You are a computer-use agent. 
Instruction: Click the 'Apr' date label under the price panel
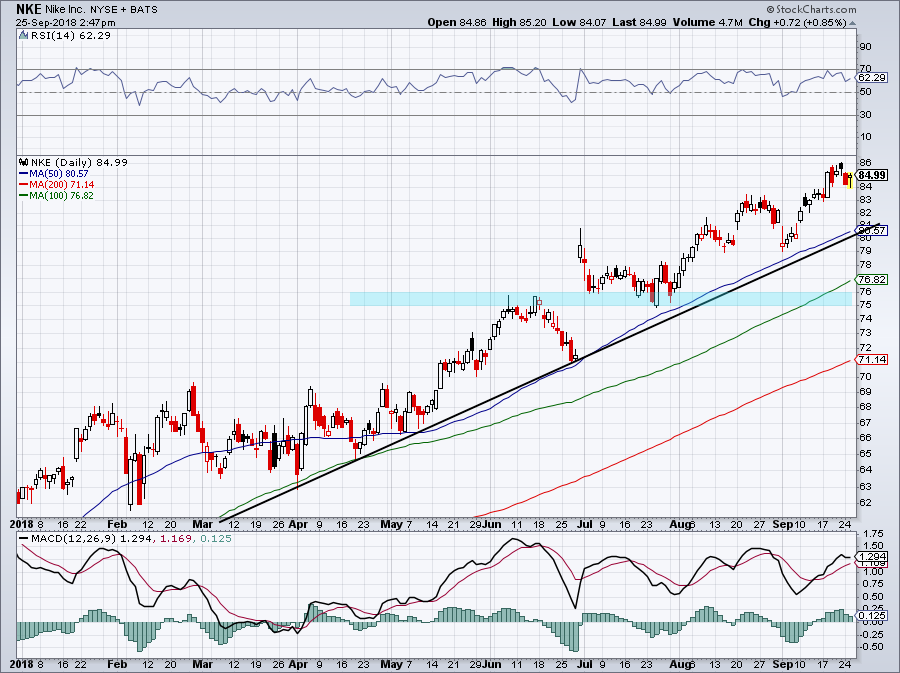pyautogui.click(x=298, y=524)
